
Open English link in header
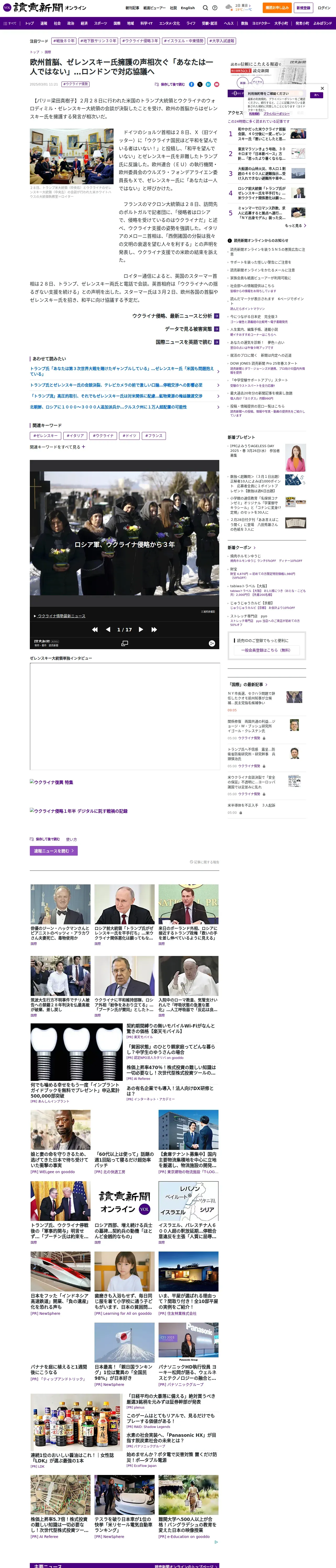[188, 8]
